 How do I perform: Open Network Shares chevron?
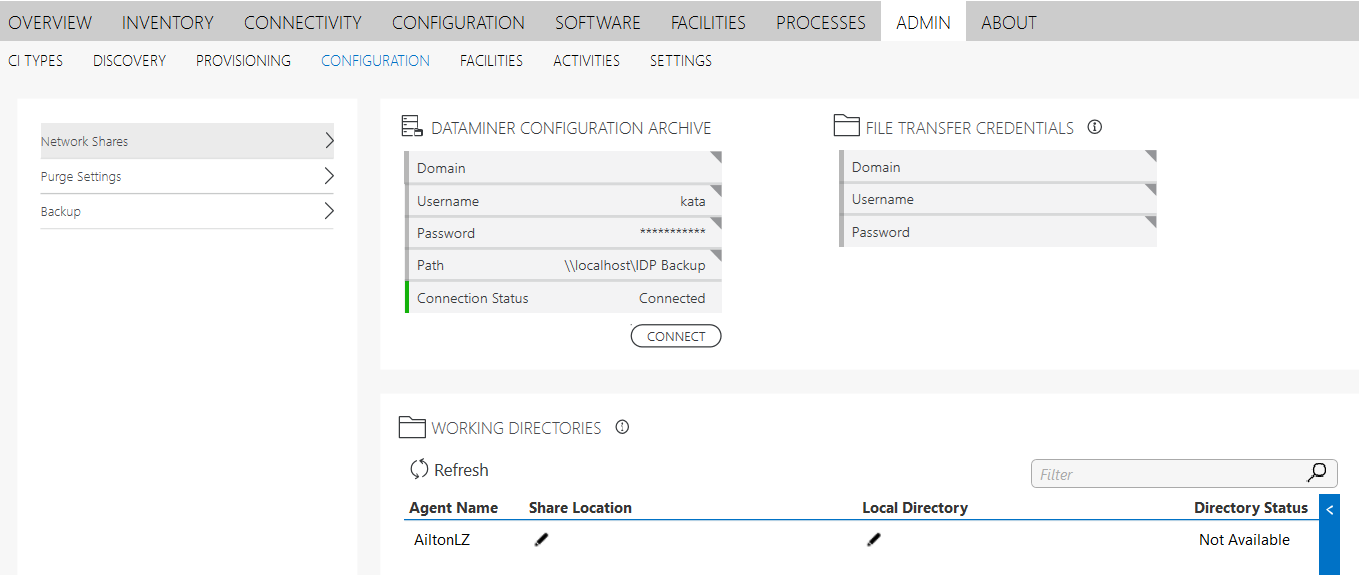[x=329, y=141]
